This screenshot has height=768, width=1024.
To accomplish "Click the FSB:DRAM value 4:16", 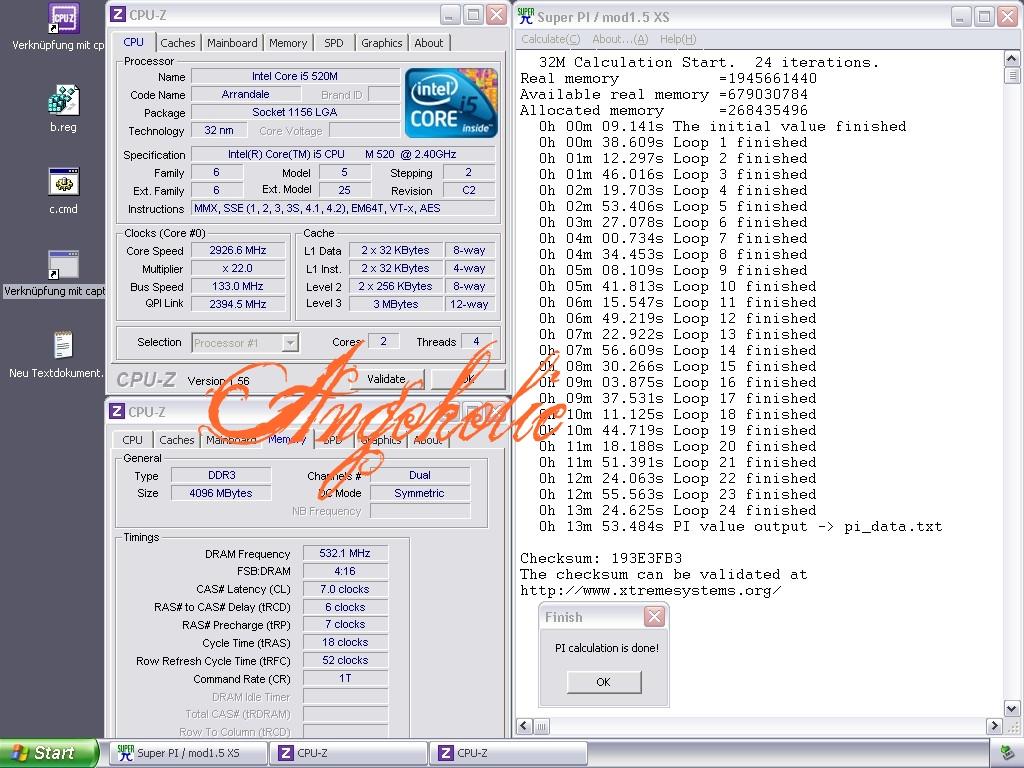I will [345, 571].
